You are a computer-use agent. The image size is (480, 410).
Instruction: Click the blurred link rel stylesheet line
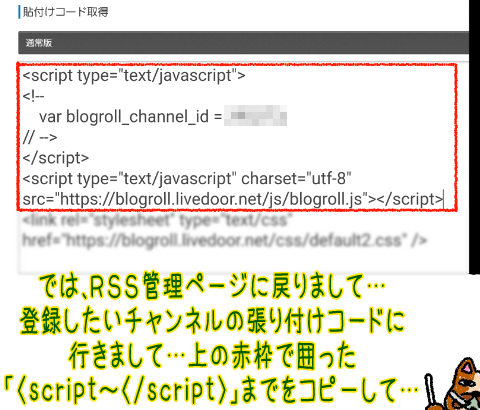tap(158, 220)
